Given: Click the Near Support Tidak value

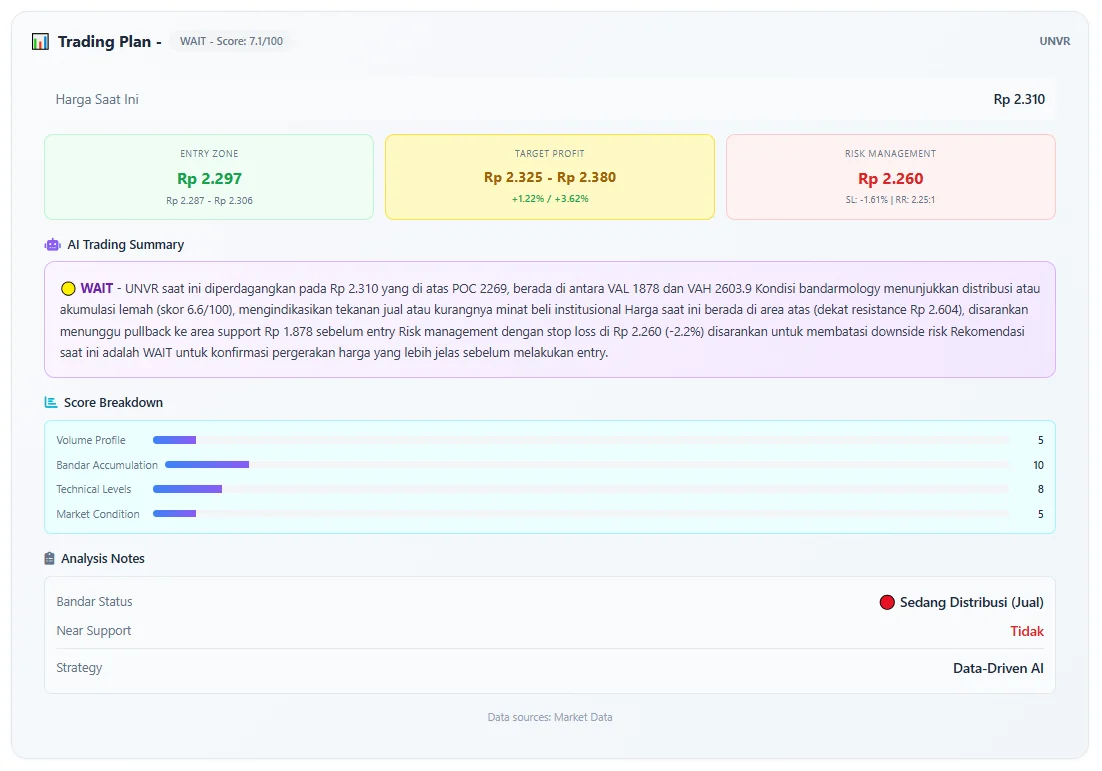Looking at the screenshot, I should point(1026,631).
